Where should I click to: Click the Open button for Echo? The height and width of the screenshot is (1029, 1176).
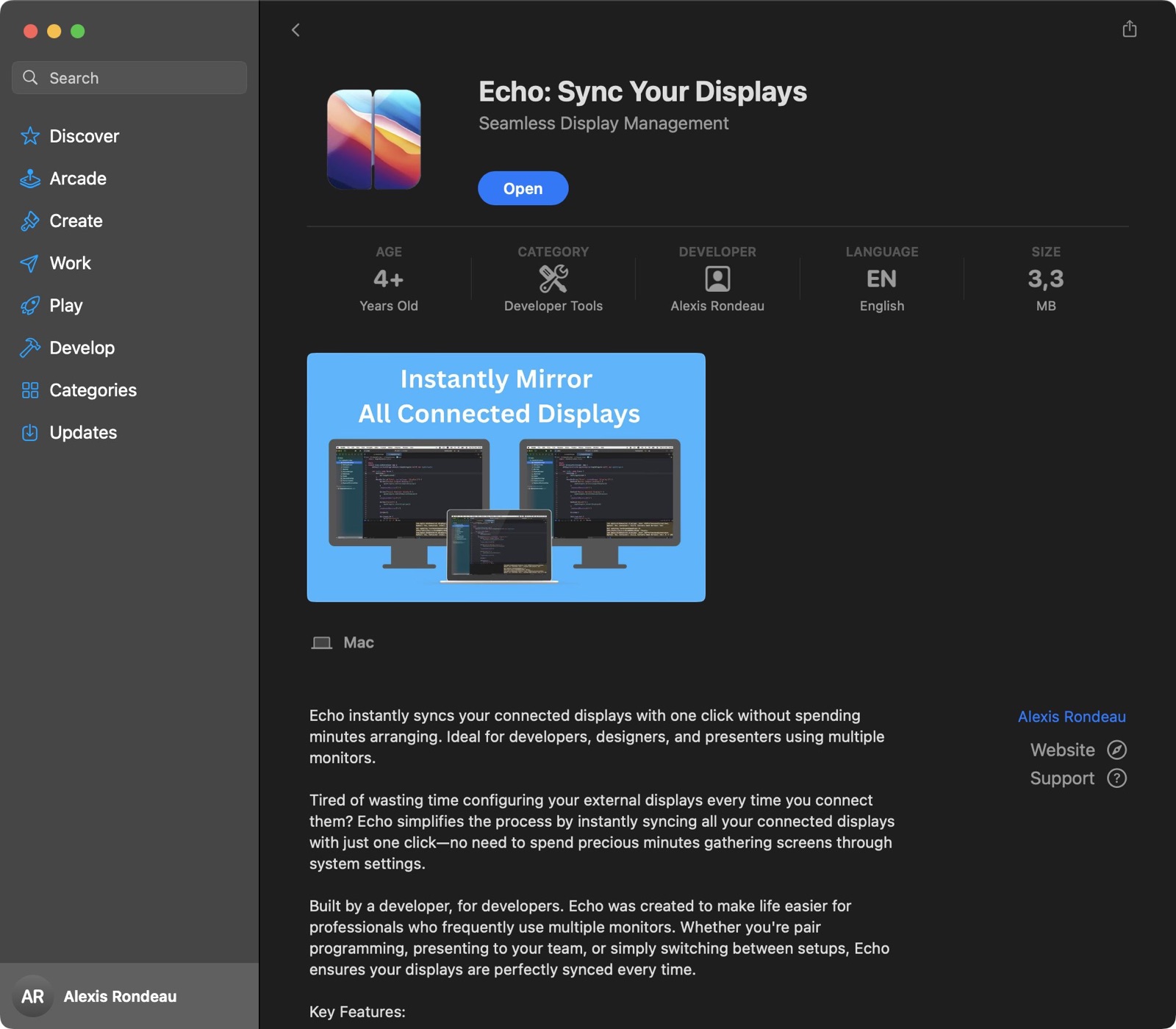coord(523,188)
